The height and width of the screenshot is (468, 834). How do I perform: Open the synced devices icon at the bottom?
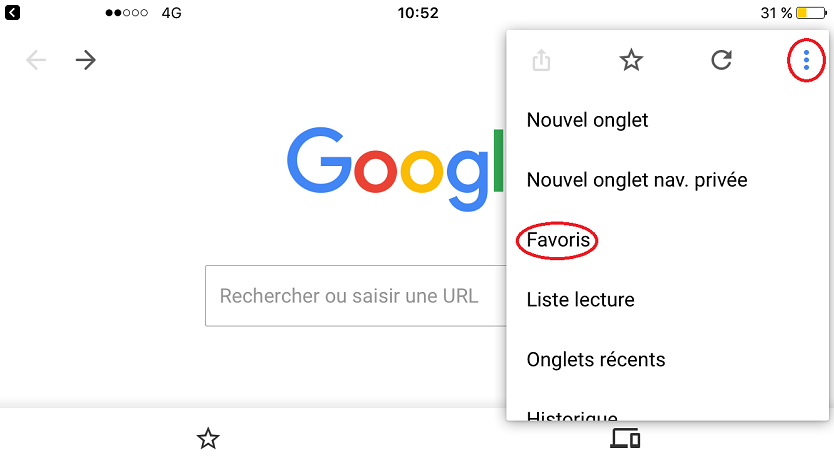(625, 438)
